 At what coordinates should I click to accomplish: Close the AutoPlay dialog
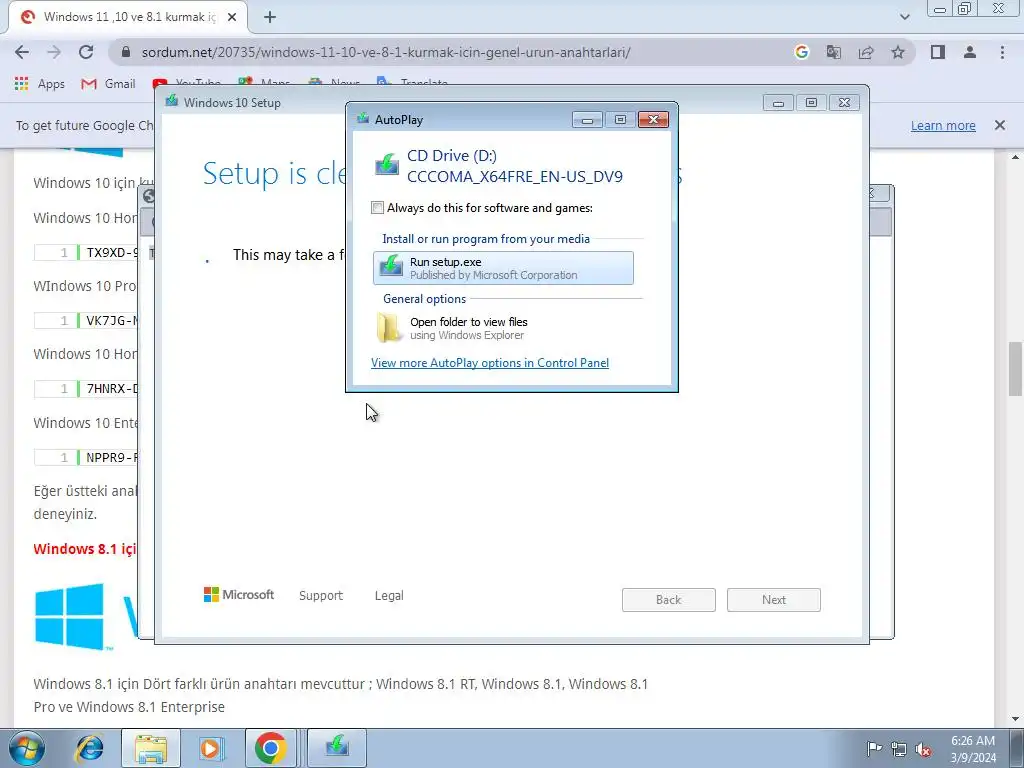click(653, 120)
